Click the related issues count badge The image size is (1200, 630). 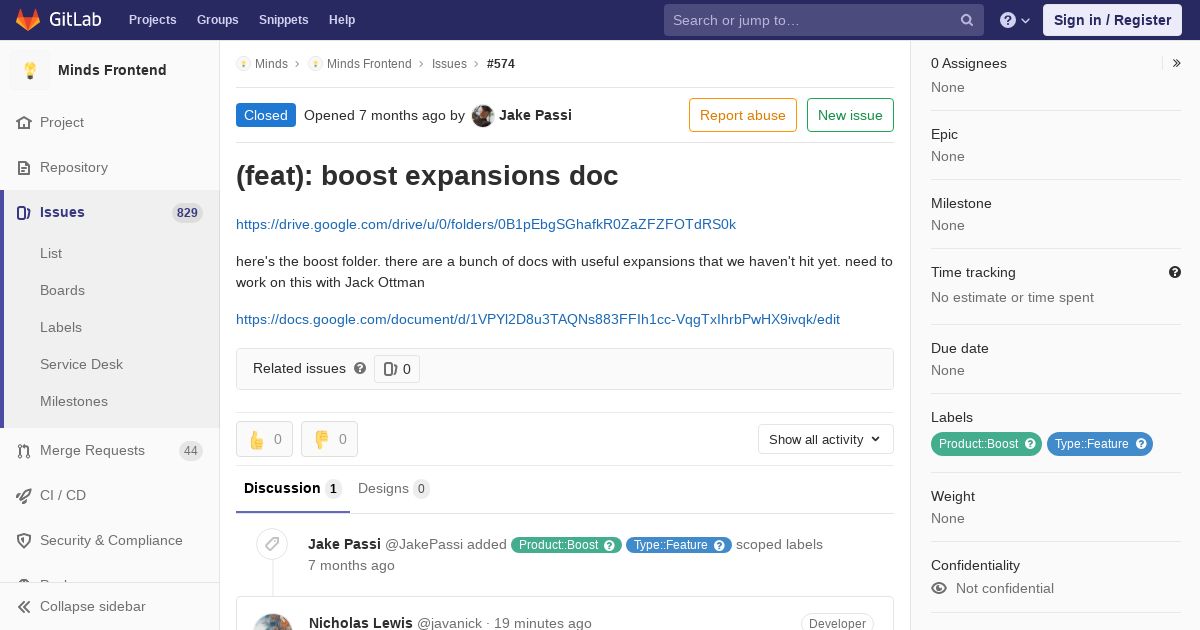[x=397, y=369]
